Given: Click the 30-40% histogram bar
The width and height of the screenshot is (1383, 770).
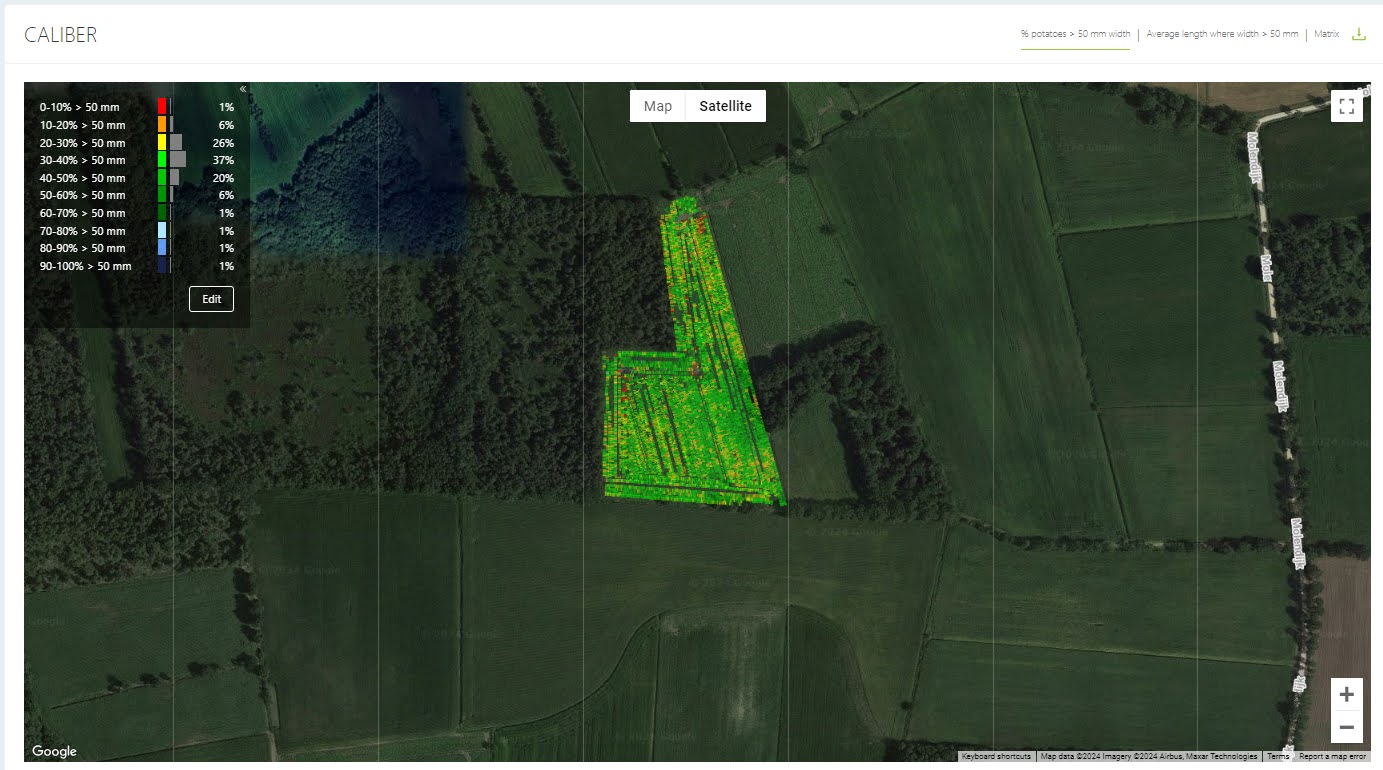Looking at the screenshot, I should pyautogui.click(x=178, y=159).
